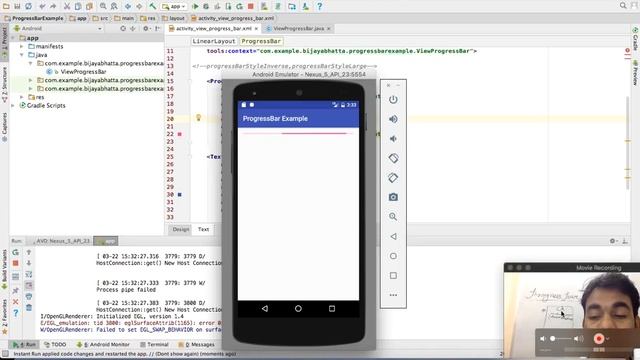Screen dimensions: 640x360
Task: Click the top-right search everywhere magnifier
Action: 623,5
